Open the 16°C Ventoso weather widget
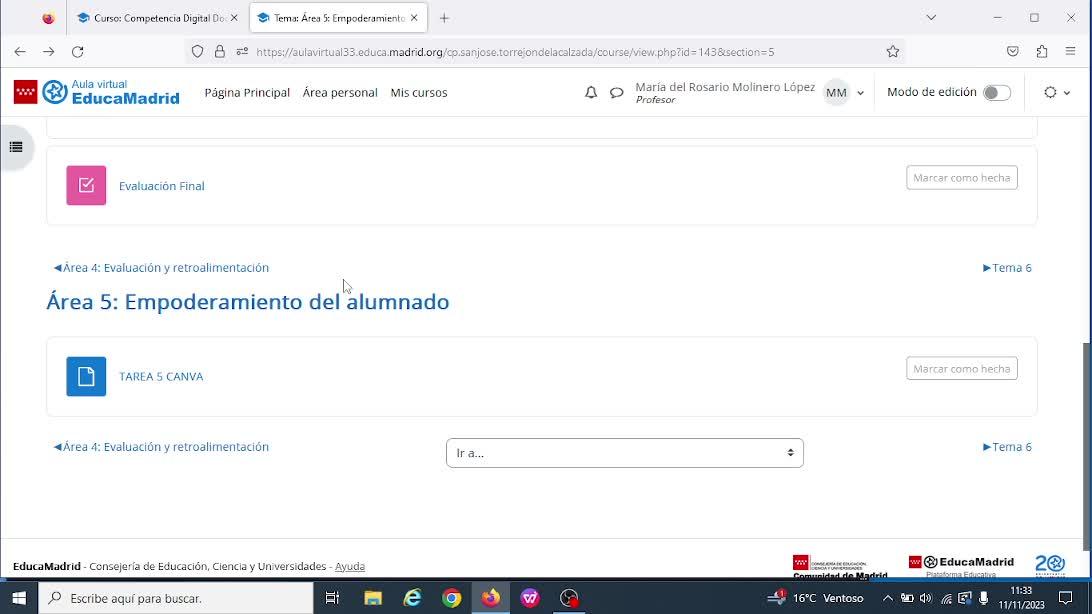The height and width of the screenshot is (614, 1092). (816, 598)
